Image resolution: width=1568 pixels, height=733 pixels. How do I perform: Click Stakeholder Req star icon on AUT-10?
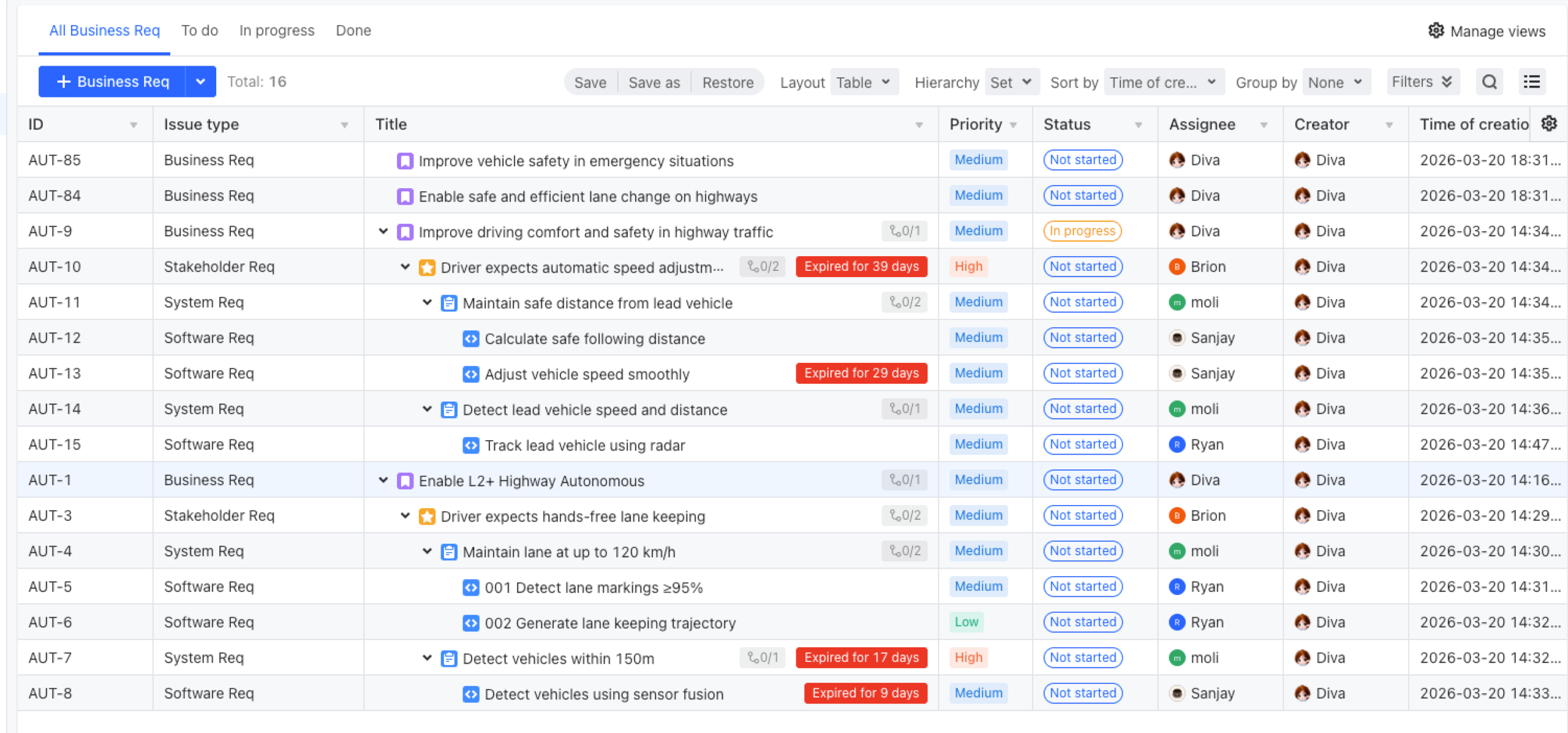tap(427, 268)
